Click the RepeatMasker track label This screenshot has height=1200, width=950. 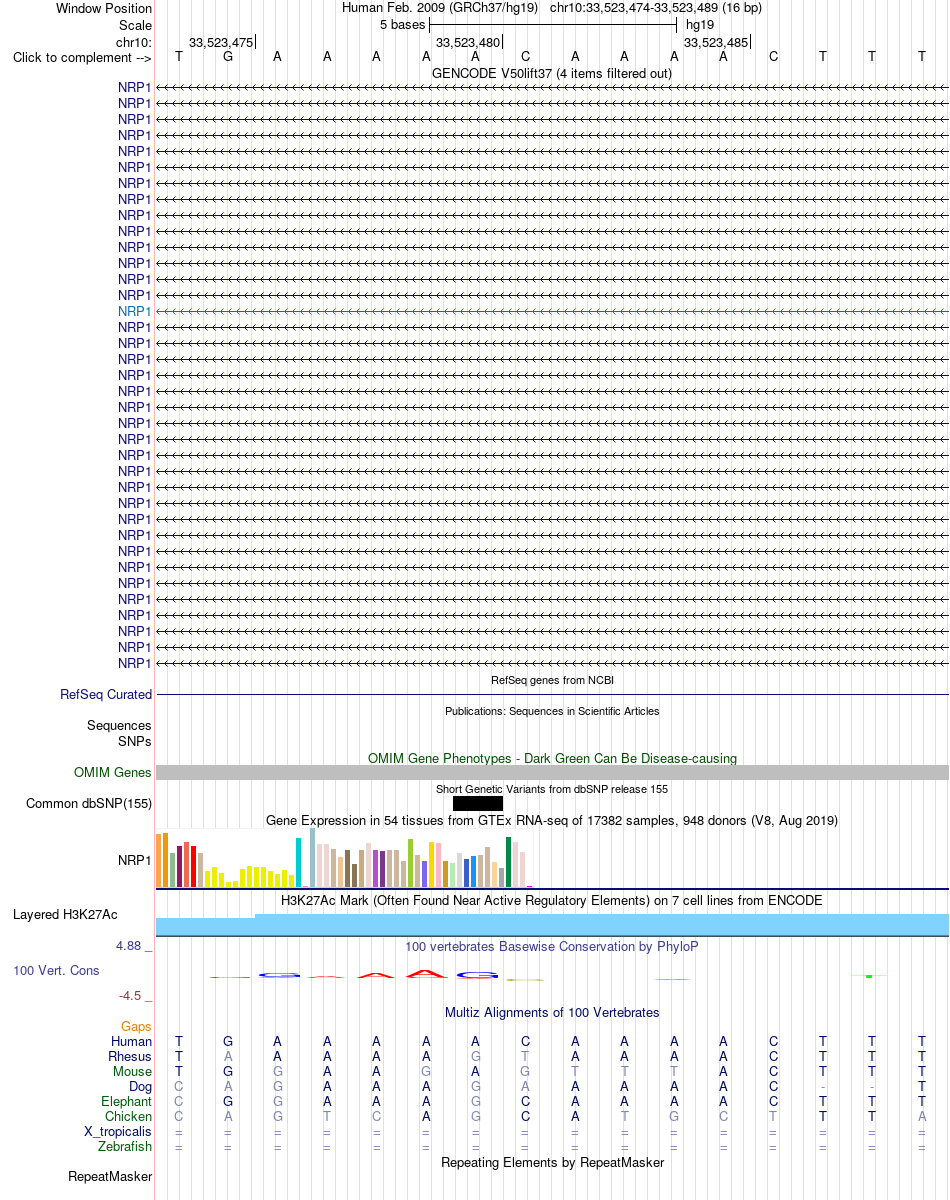click(110, 1176)
